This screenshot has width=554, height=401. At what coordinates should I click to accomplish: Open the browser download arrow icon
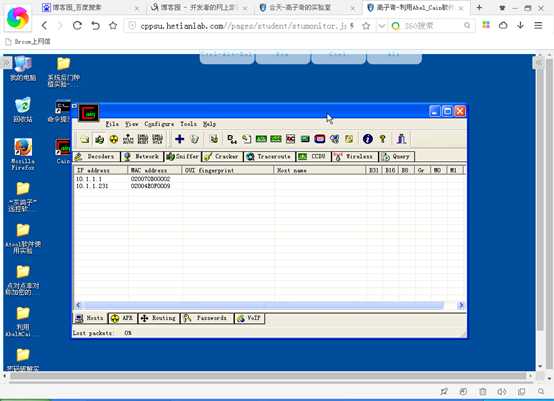520,25
